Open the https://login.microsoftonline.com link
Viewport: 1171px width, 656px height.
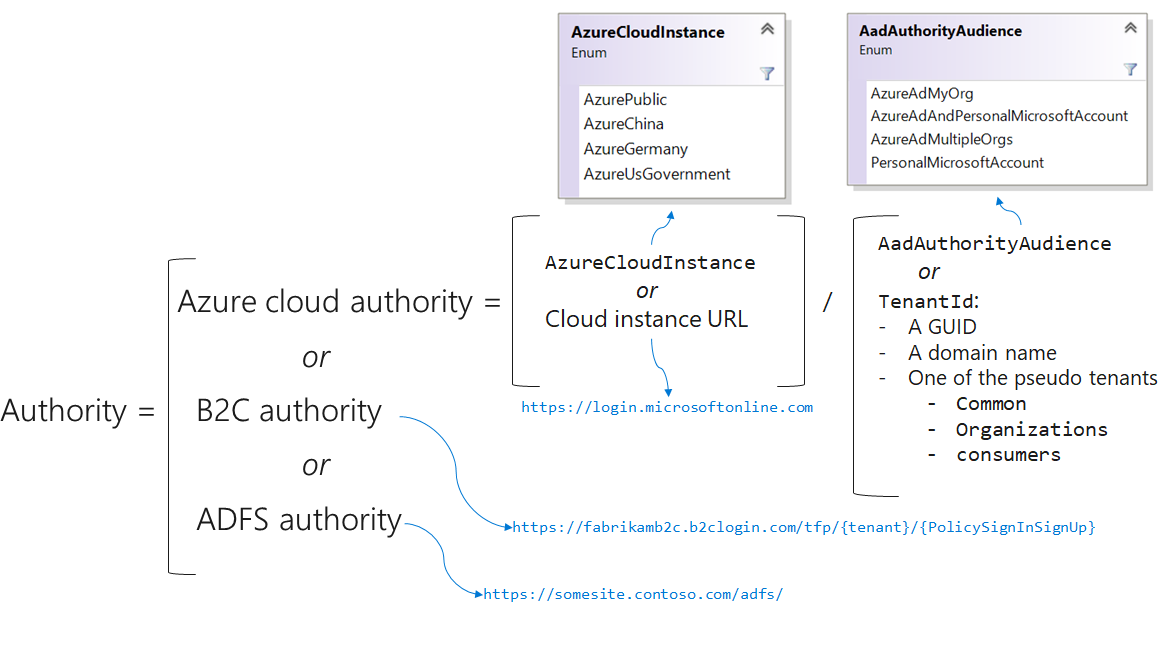(667, 407)
